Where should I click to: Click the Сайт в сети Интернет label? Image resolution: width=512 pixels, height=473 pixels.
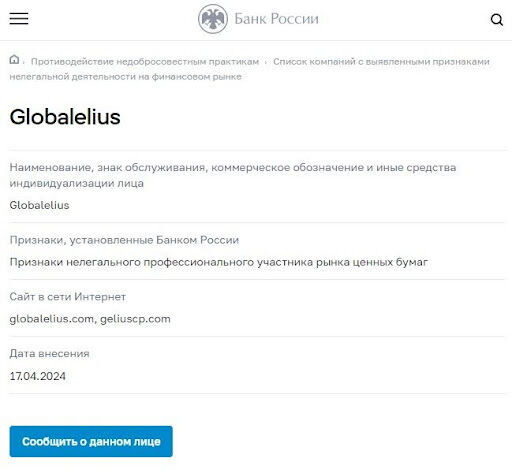click(x=68, y=297)
